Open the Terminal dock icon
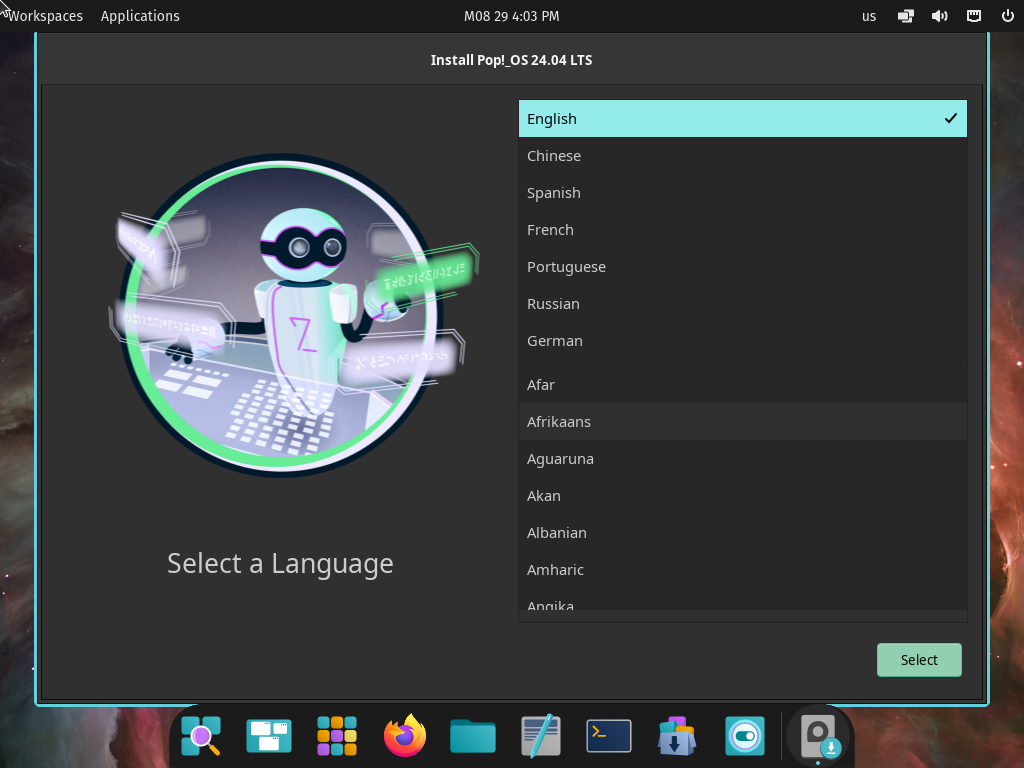The image size is (1024, 768). [x=609, y=735]
